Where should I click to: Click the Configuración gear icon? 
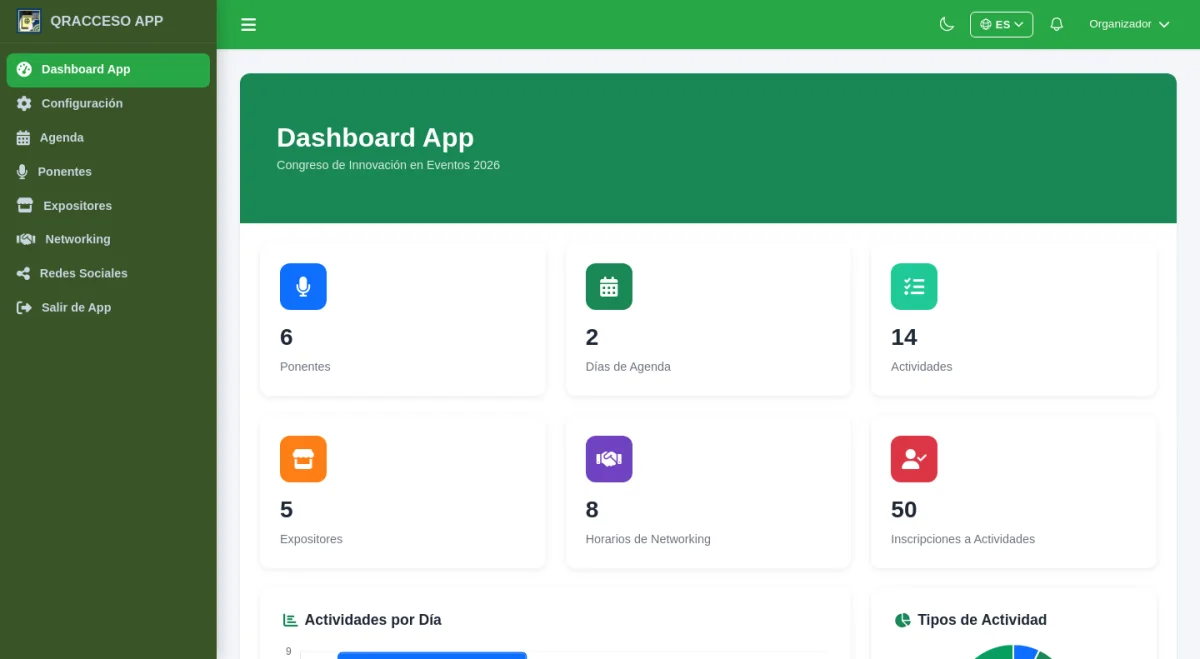point(24,104)
